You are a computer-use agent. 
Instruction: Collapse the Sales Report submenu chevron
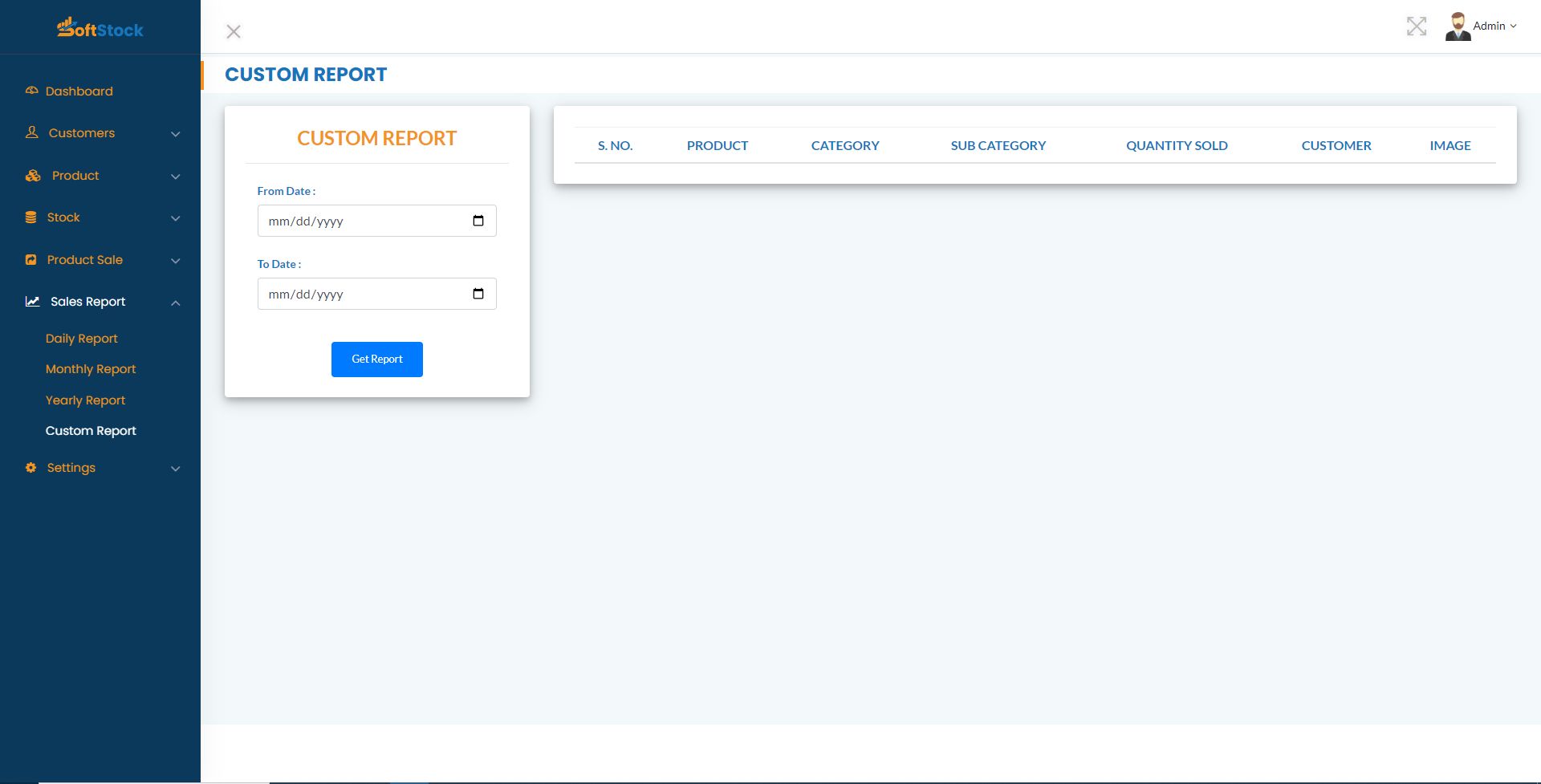click(176, 303)
